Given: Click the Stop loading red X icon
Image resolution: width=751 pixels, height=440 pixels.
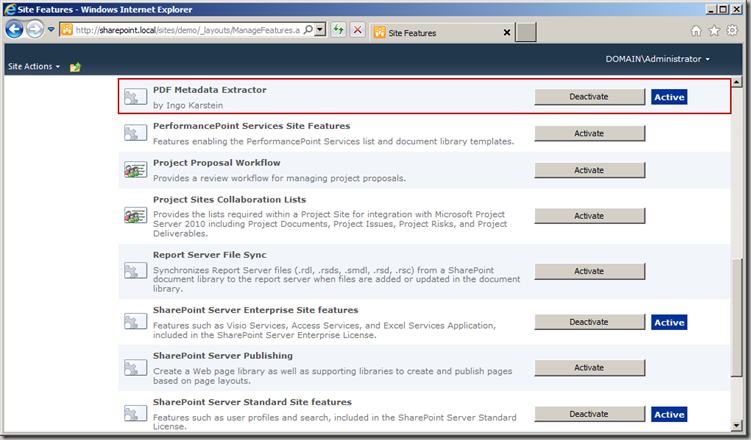Looking at the screenshot, I should [357, 30].
